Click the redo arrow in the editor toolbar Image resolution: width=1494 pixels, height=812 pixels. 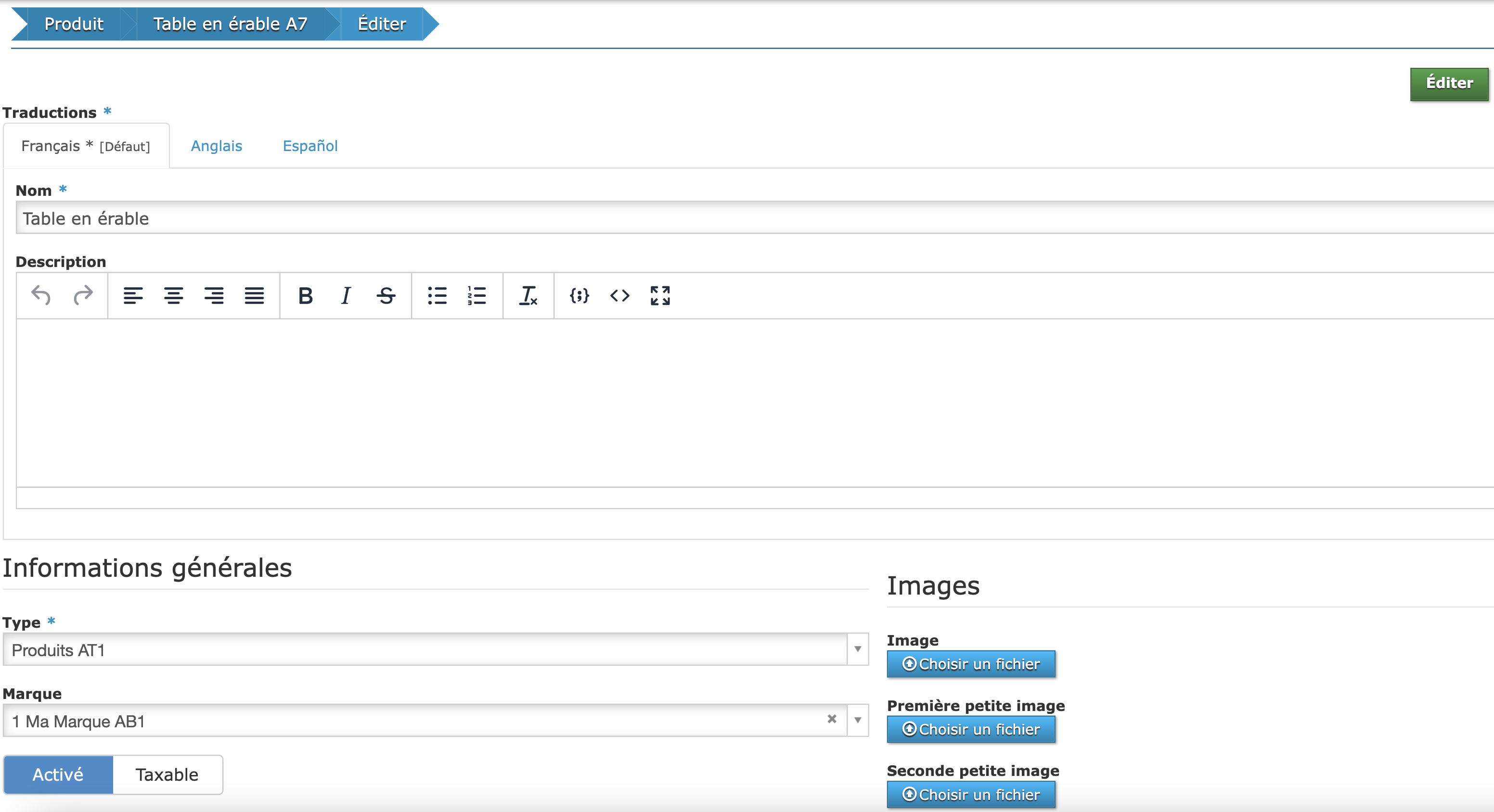click(83, 295)
